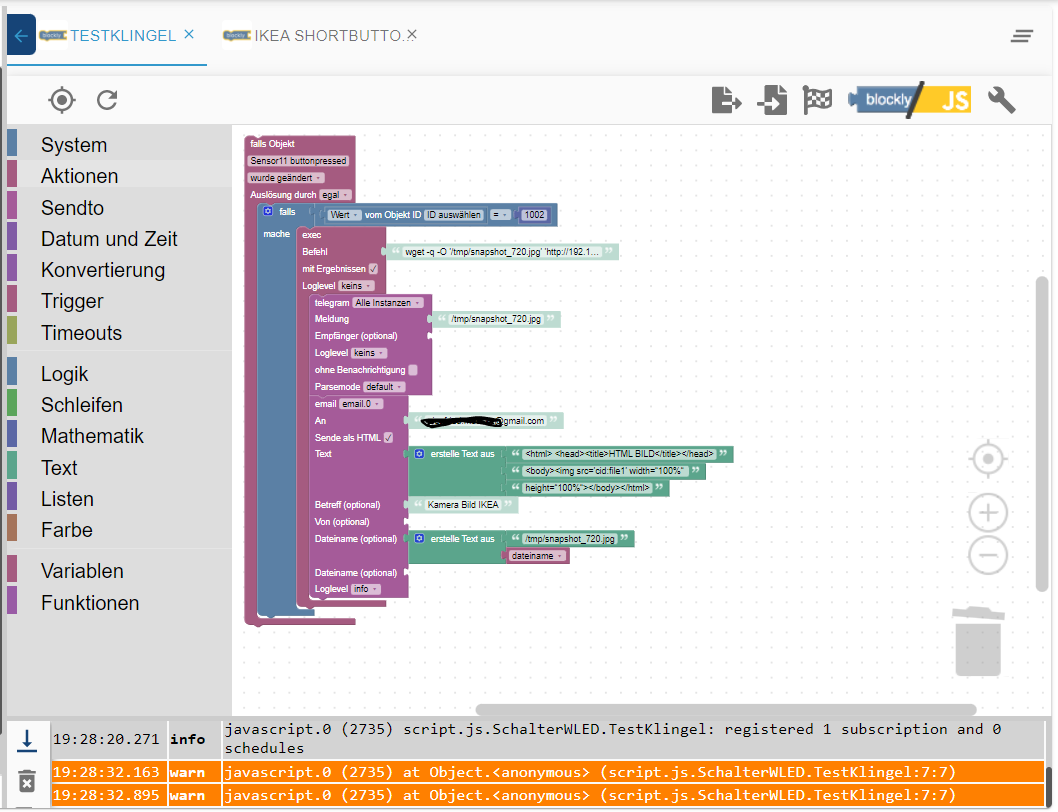Open the Wert attribute dropdown

pyautogui.click(x=344, y=215)
